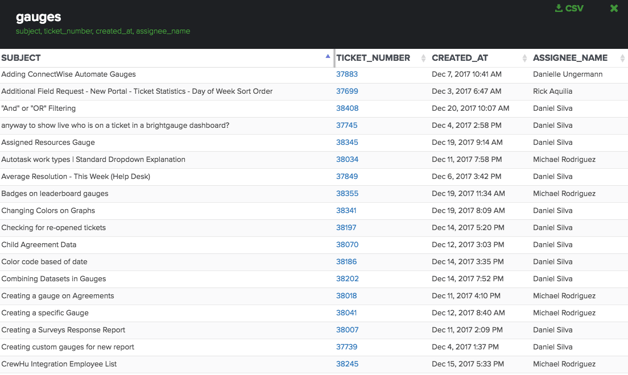Click the green column list subtitle under gauges
628x375 pixels.
[x=103, y=31]
